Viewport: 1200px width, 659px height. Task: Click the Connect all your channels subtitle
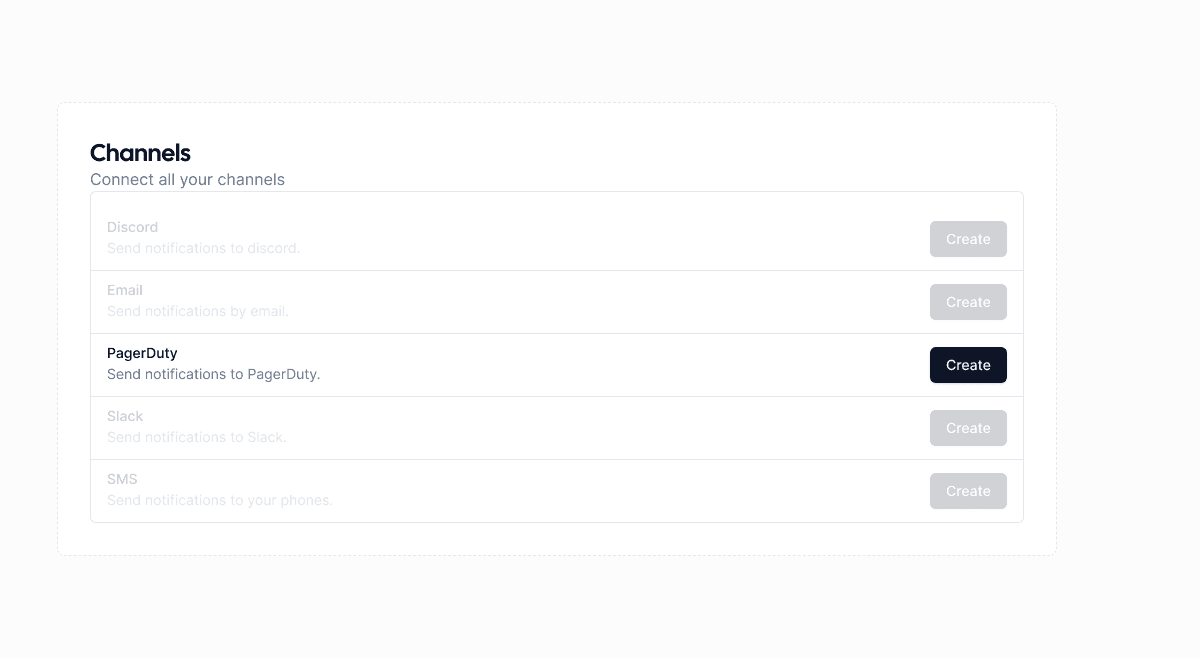[x=187, y=179]
